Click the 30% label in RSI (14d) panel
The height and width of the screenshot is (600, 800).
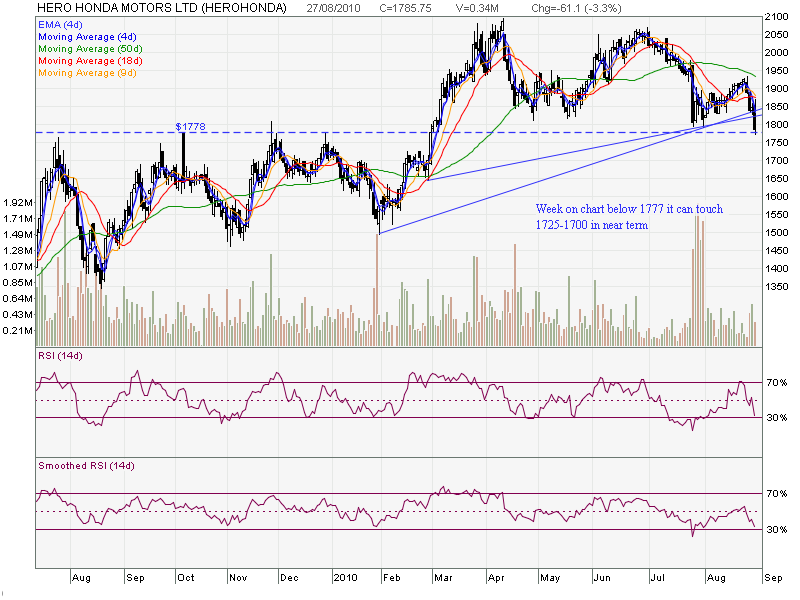pos(777,418)
